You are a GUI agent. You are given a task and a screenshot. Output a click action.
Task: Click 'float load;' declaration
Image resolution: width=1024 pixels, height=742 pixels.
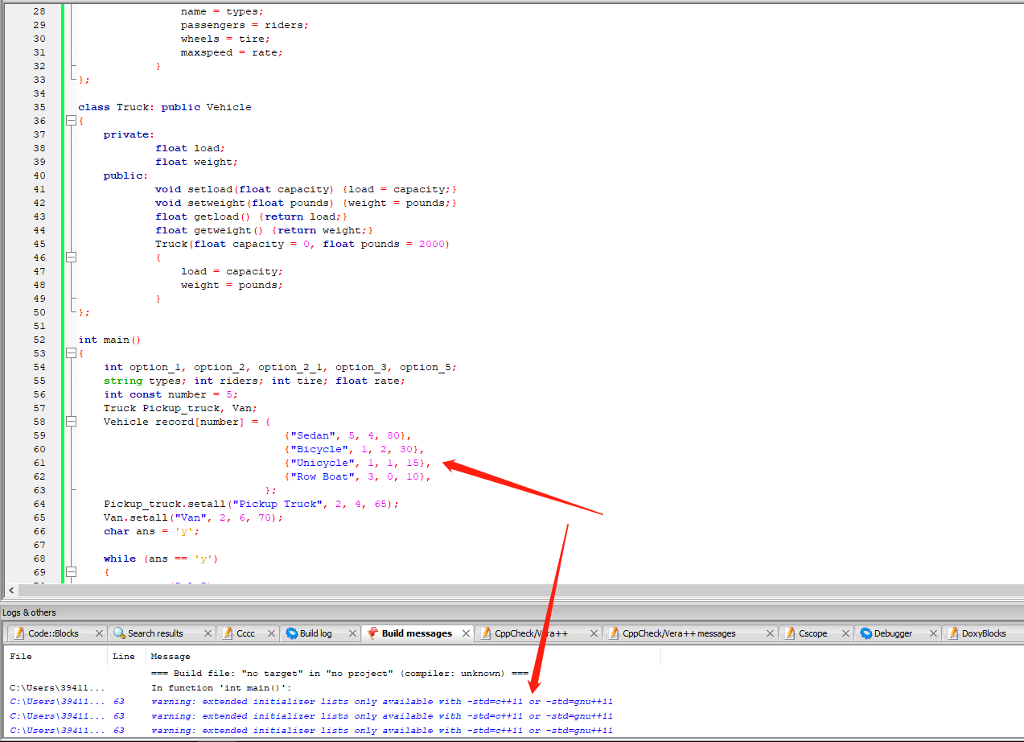190,148
